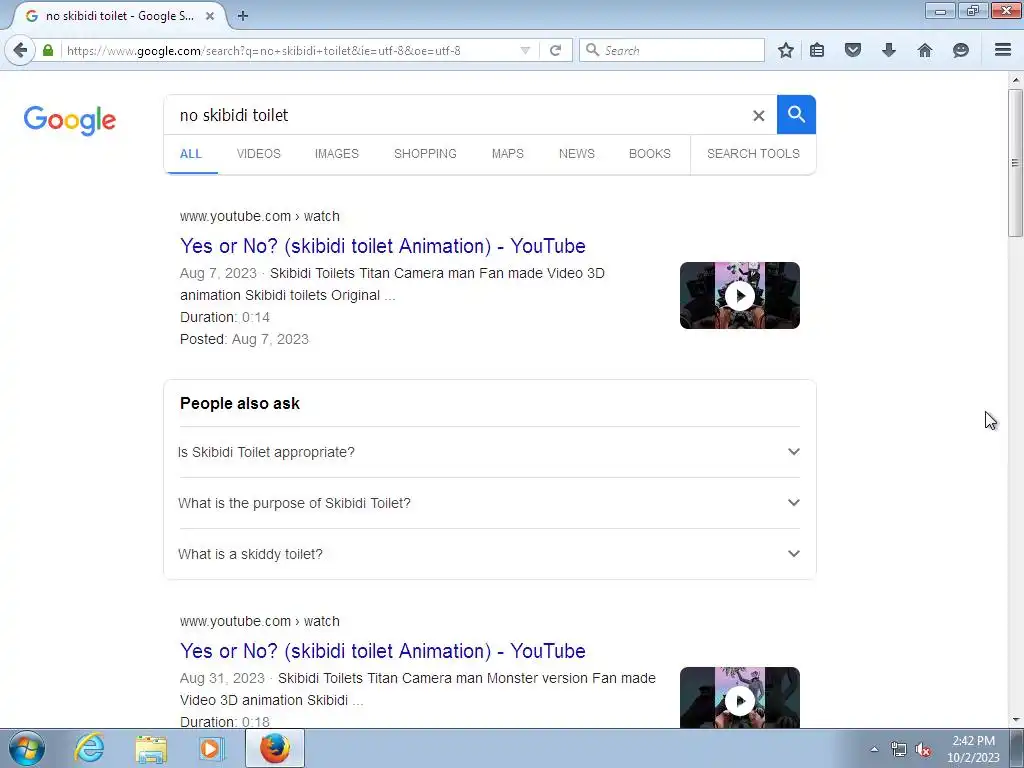Open Windows Media Player on taskbar
Image resolution: width=1024 pixels, height=768 pixels.
tap(211, 748)
